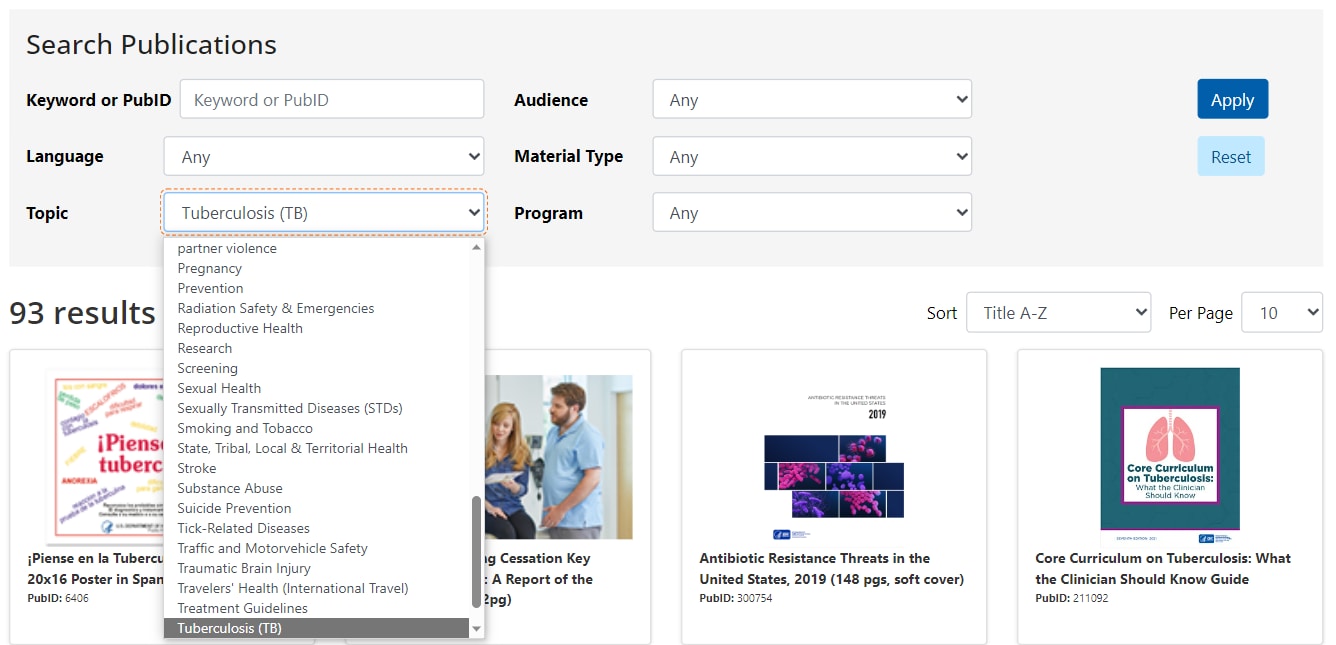
Task: Click the topic list scroll-down arrow
Action: [x=476, y=630]
